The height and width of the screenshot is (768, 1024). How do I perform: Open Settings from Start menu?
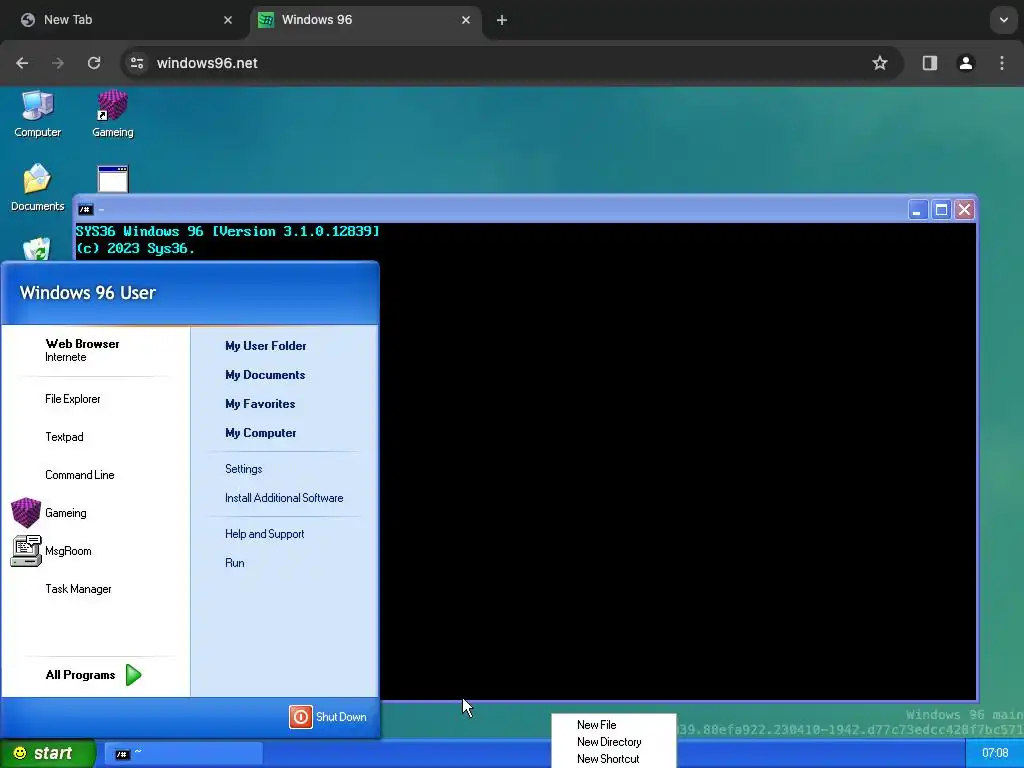point(244,469)
